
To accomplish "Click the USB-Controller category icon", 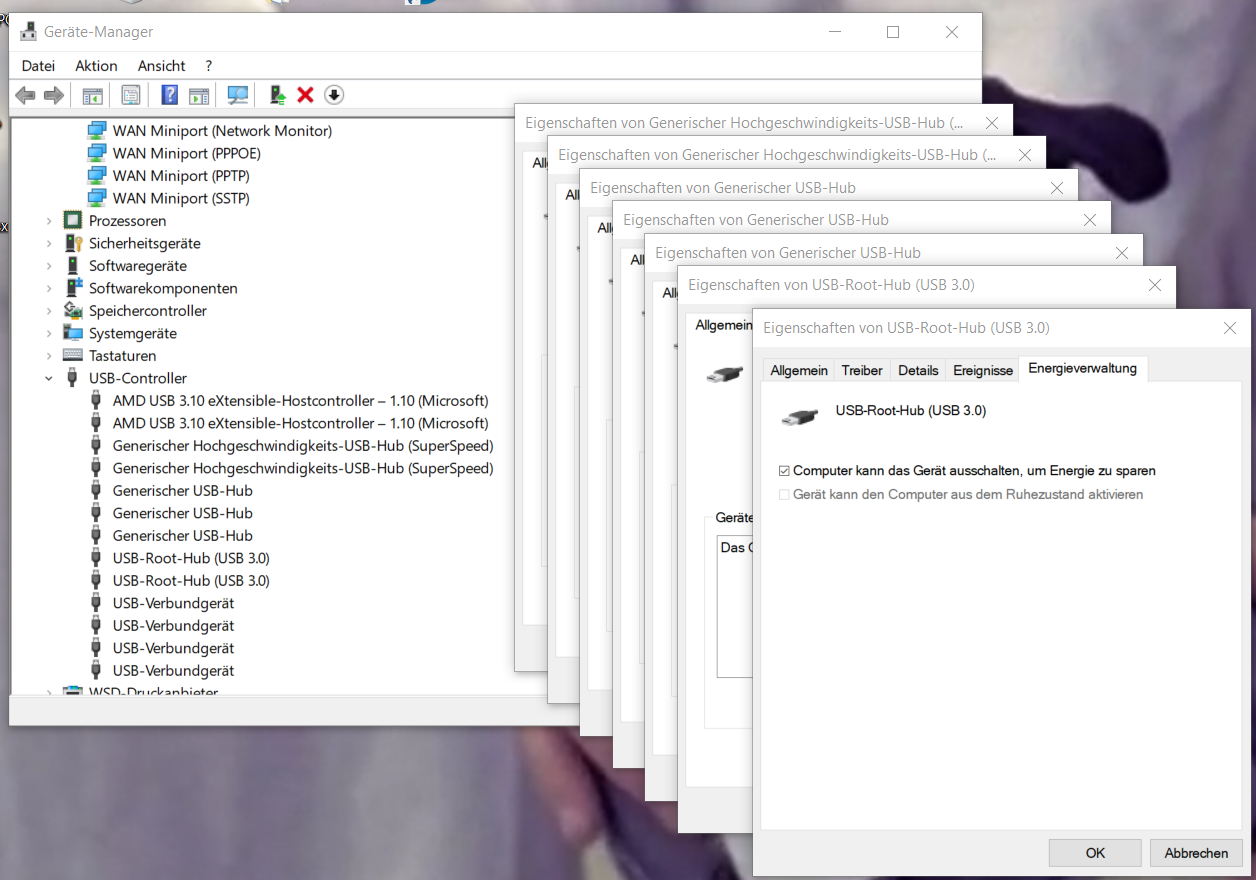I will (73, 378).
